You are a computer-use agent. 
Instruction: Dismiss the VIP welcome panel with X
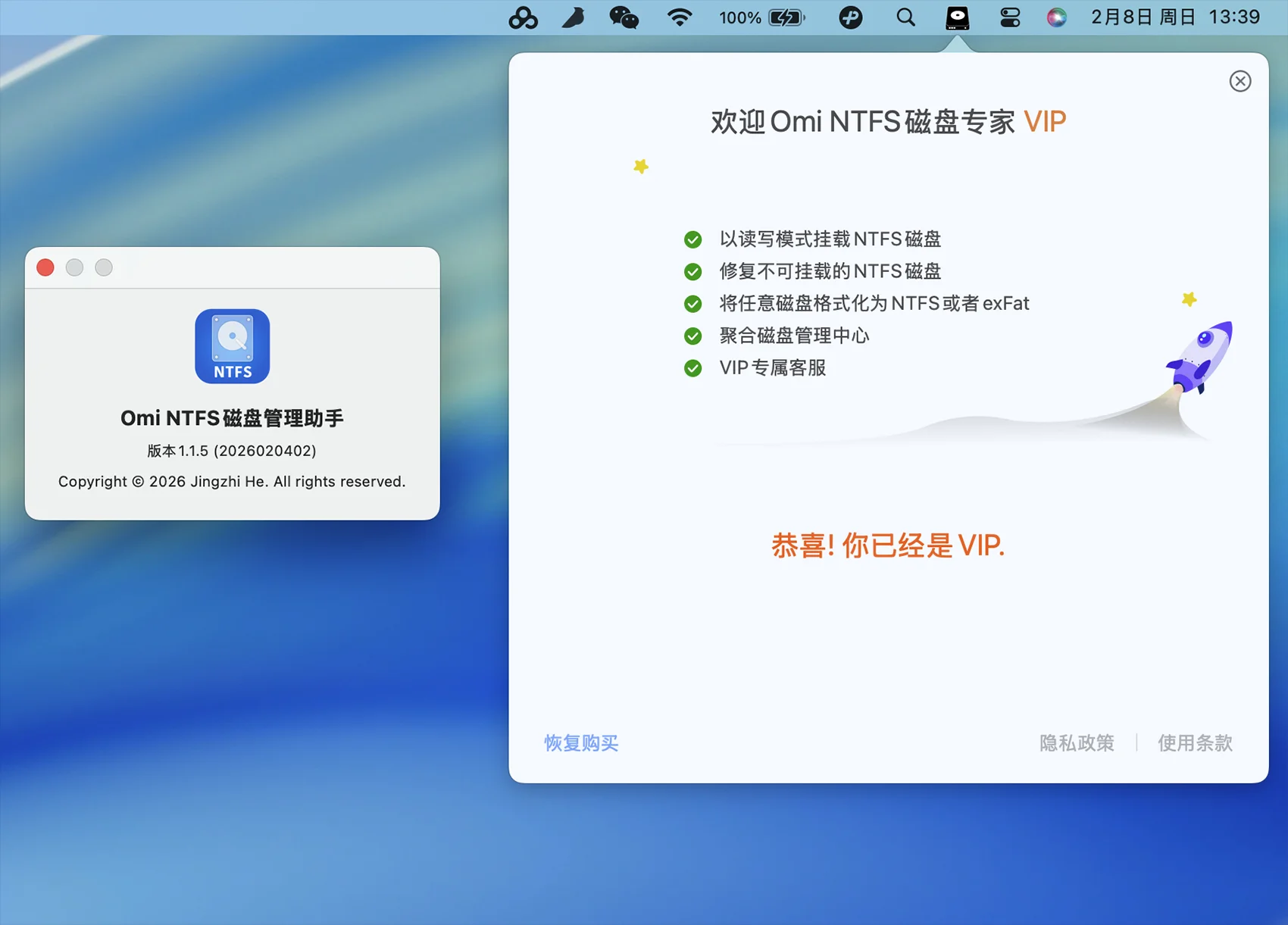[1240, 81]
